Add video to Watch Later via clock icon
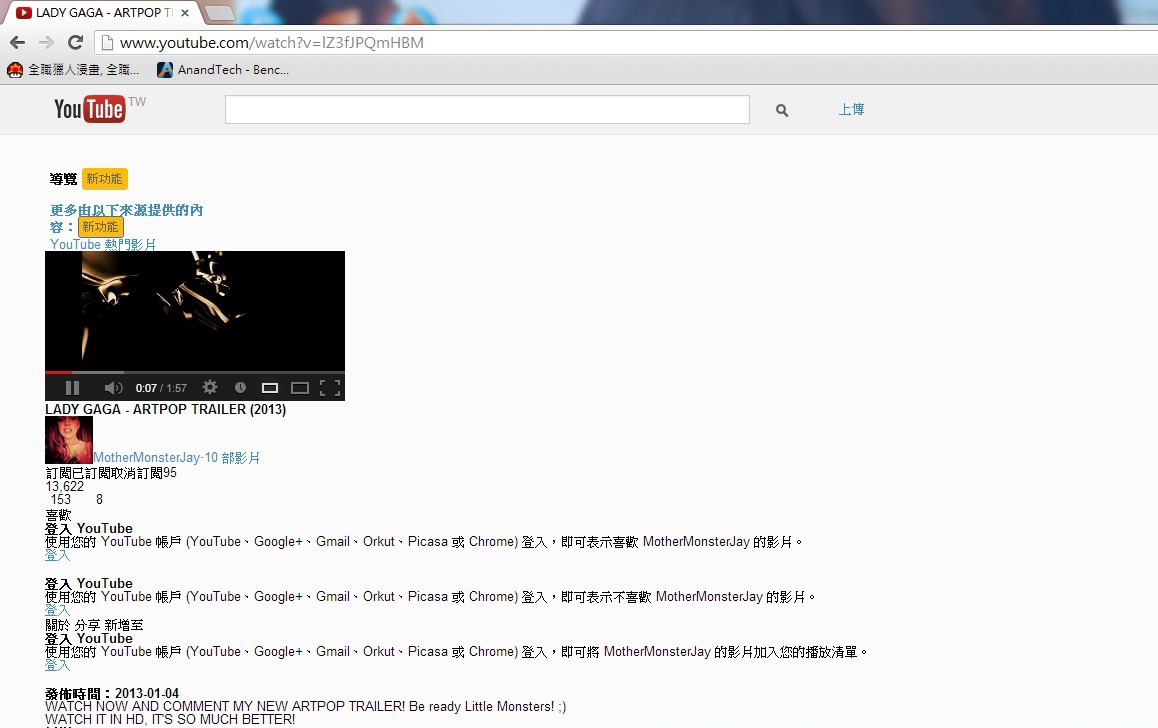This screenshot has width=1158, height=728. 240,388
